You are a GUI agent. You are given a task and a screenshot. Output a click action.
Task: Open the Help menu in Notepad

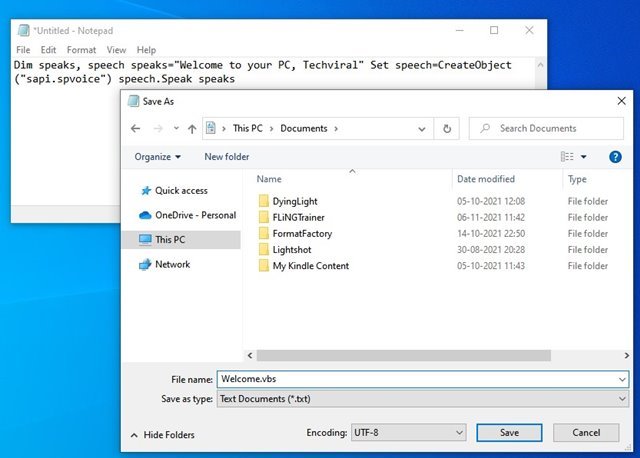pos(146,50)
